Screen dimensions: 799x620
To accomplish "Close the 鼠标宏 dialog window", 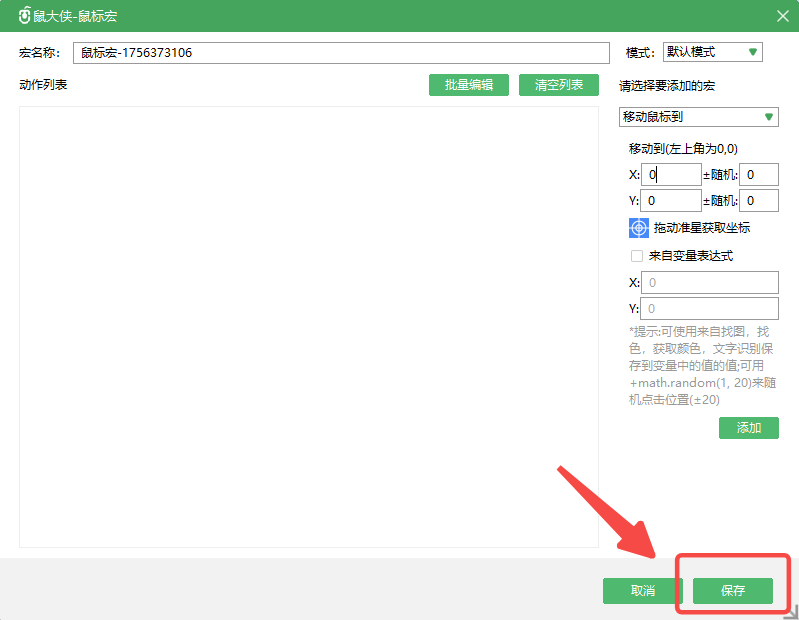I will click(782, 16).
